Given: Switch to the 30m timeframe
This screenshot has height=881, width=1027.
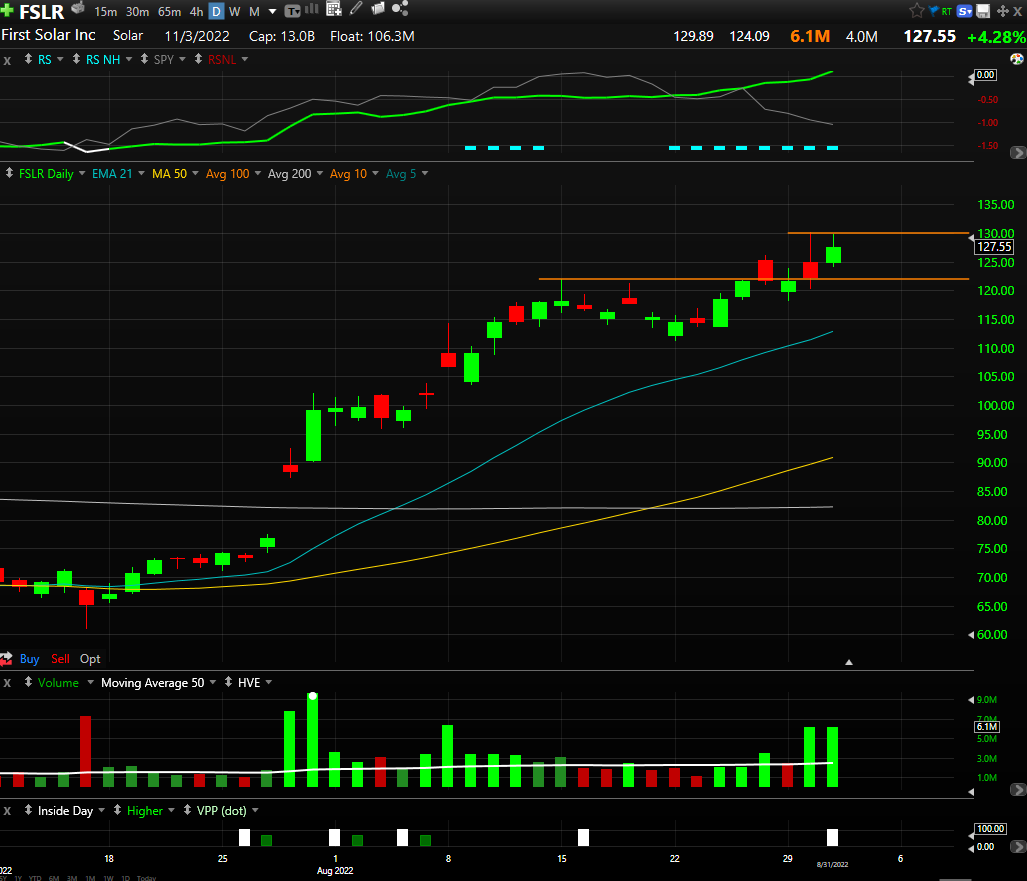Looking at the screenshot, I should tap(138, 12).
